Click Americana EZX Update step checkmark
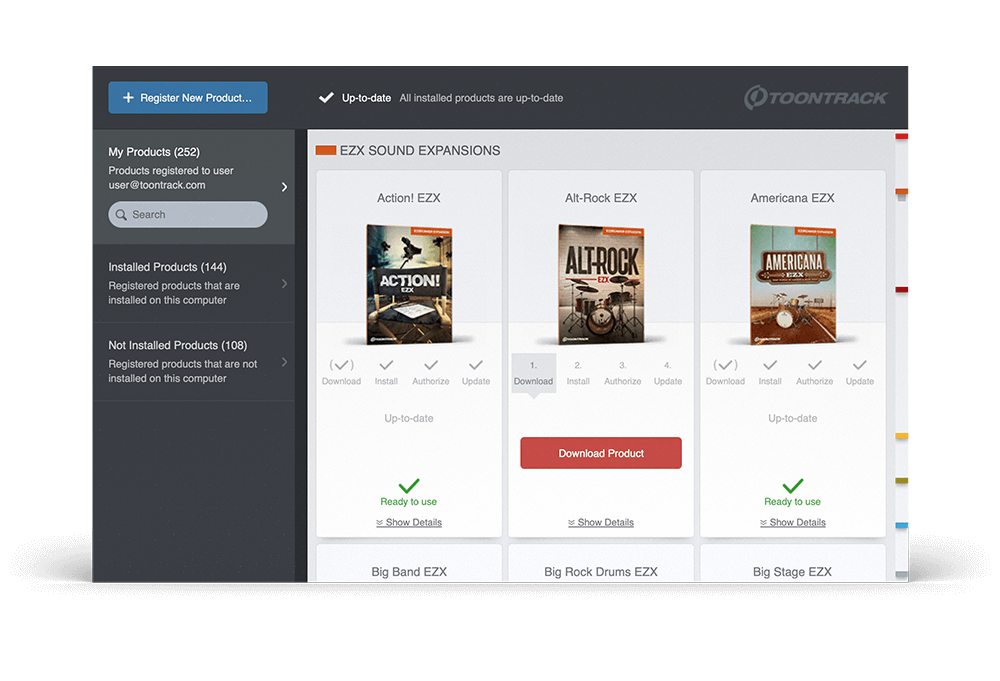The width and height of the screenshot is (1000, 681). coord(859,366)
